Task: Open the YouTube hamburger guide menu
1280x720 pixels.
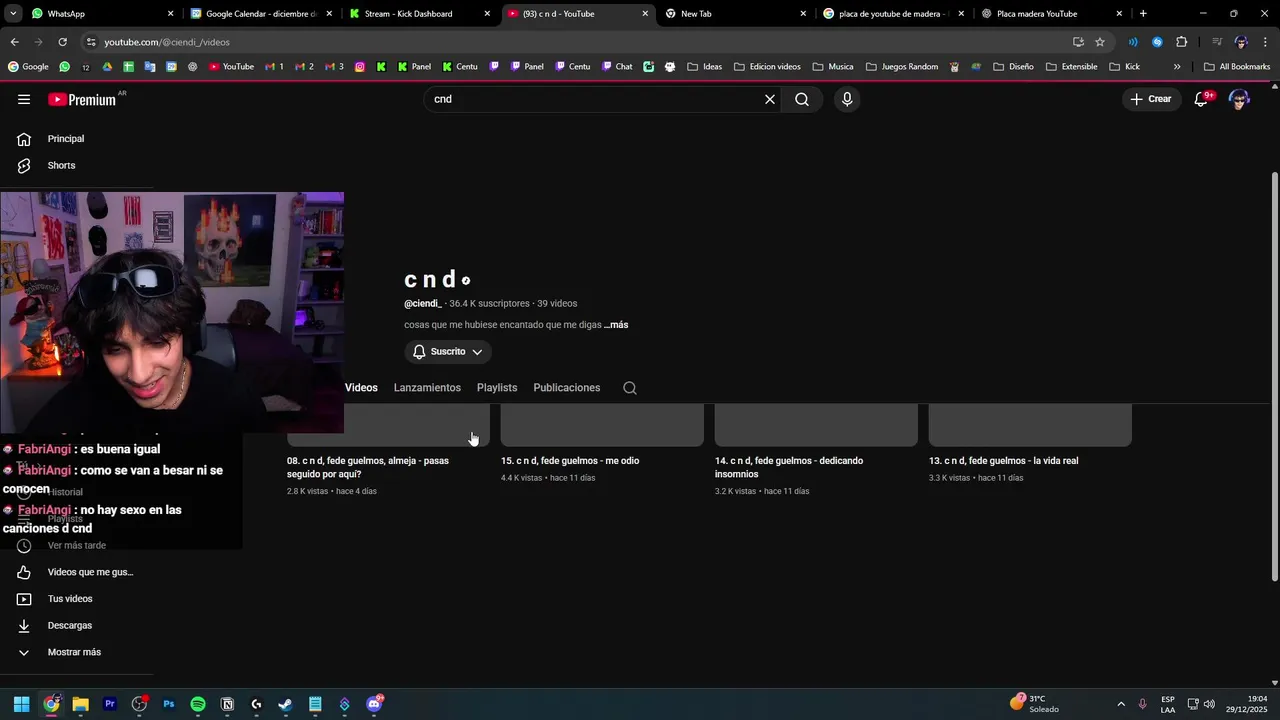Action: 24,99
